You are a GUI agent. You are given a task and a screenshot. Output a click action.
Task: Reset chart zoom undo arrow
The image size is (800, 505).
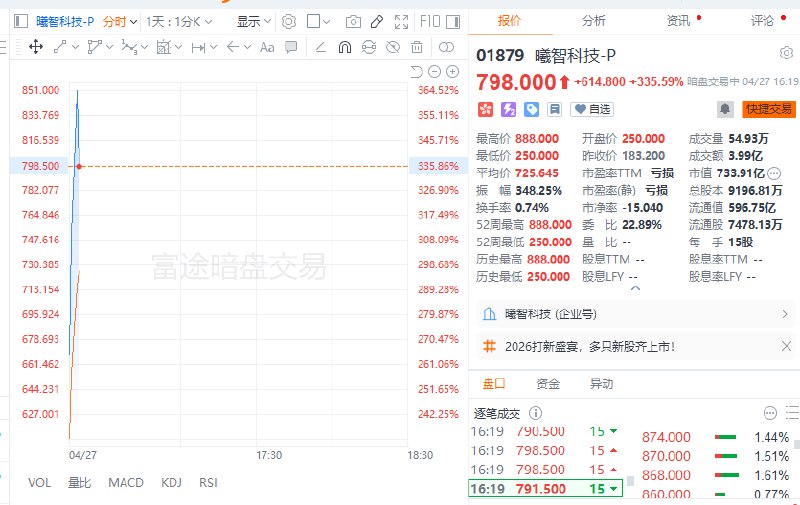pyautogui.click(x=416, y=71)
